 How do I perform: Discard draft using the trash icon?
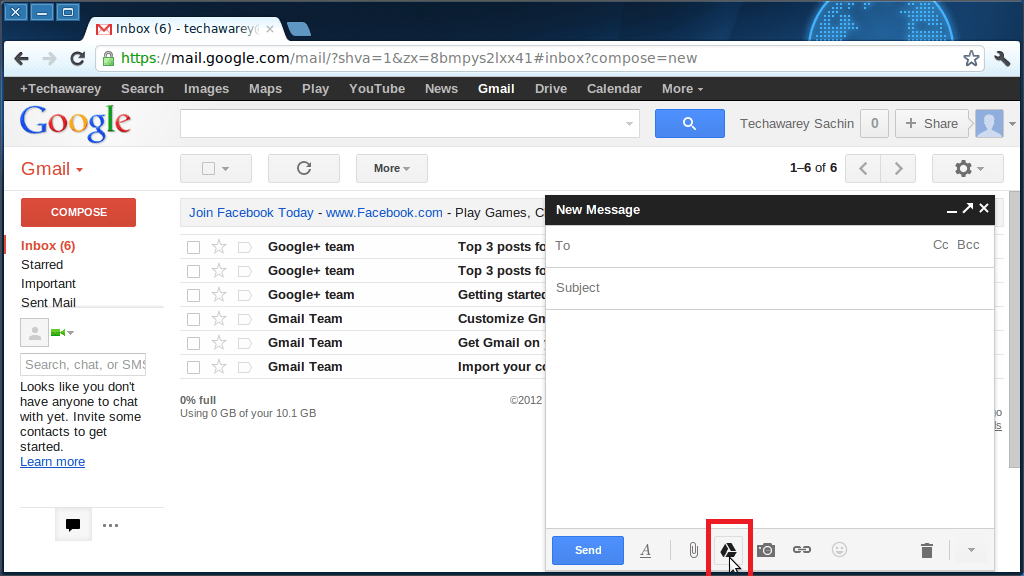point(927,551)
